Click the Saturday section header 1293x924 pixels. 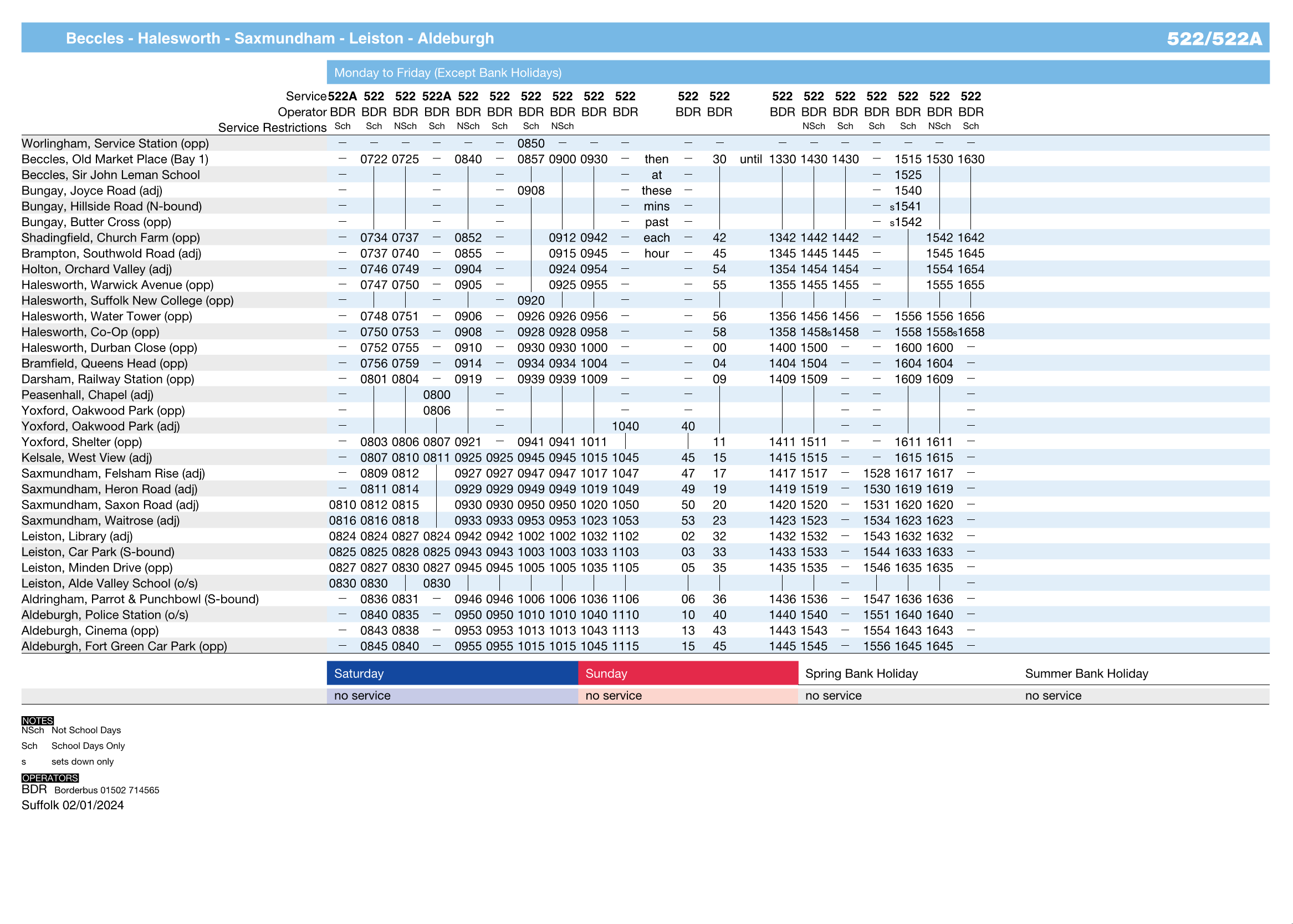[x=452, y=673]
